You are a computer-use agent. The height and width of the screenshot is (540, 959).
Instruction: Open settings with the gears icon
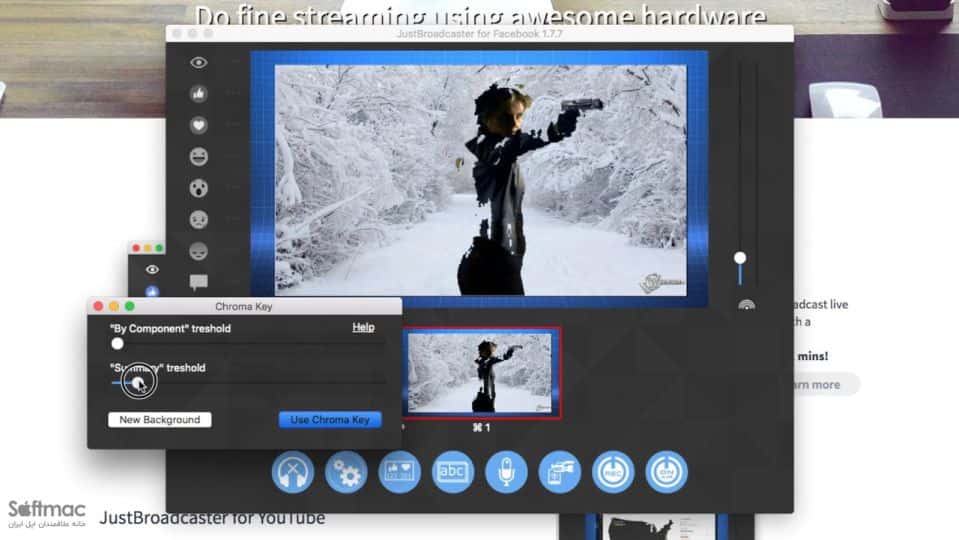(346, 472)
